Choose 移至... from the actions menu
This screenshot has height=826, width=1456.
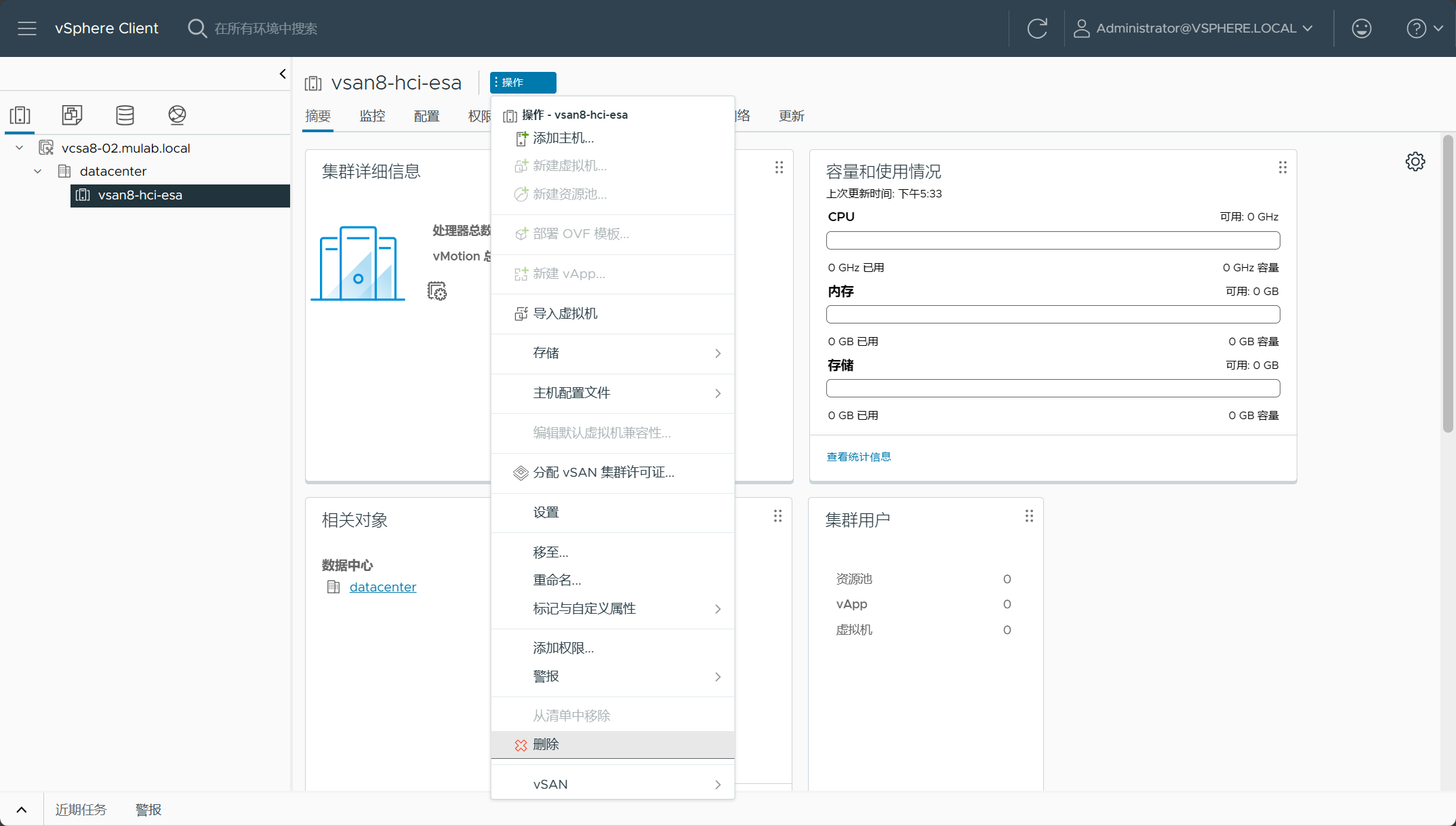point(613,553)
